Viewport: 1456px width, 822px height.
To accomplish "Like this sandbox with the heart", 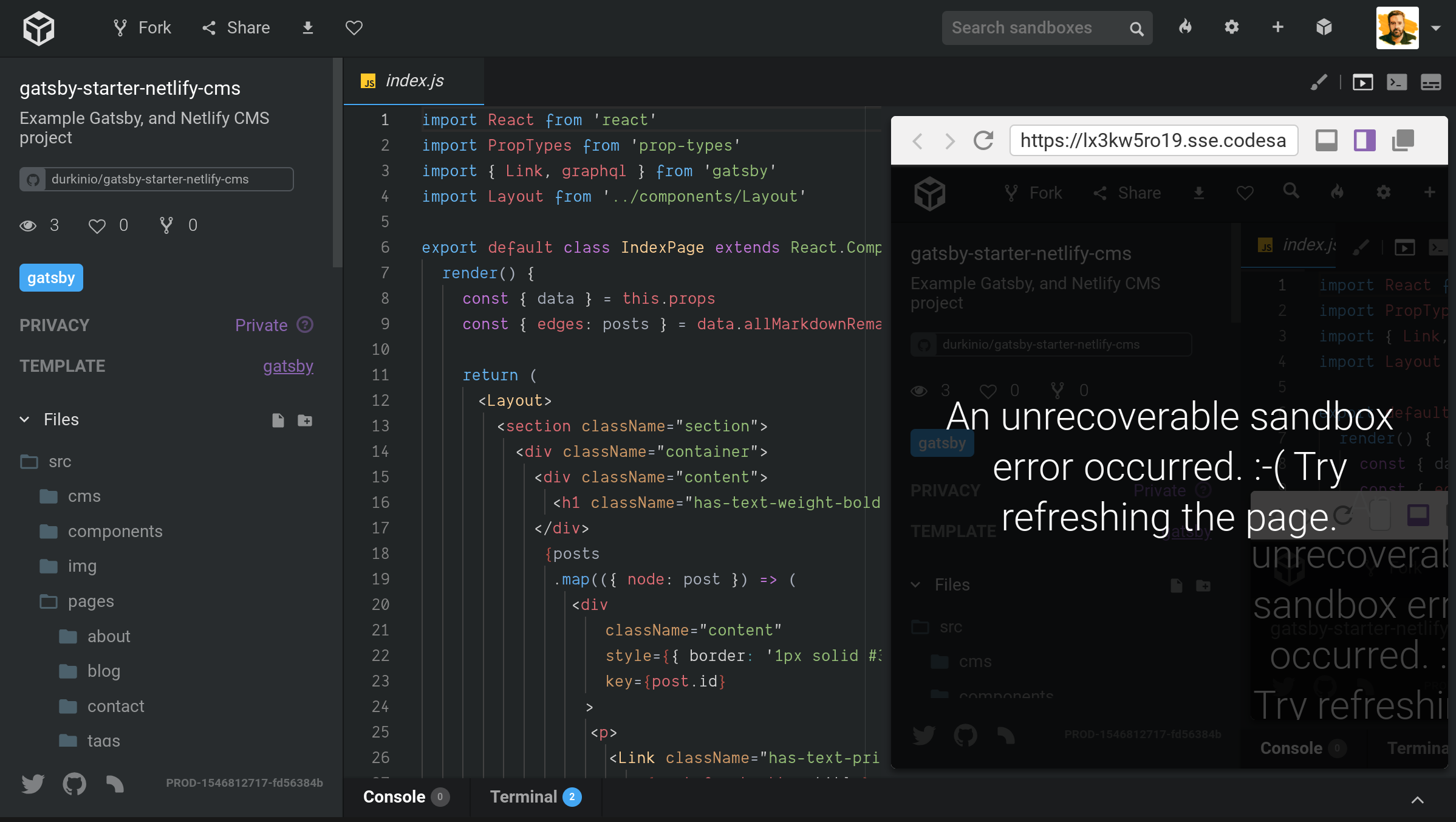I will pos(354,27).
